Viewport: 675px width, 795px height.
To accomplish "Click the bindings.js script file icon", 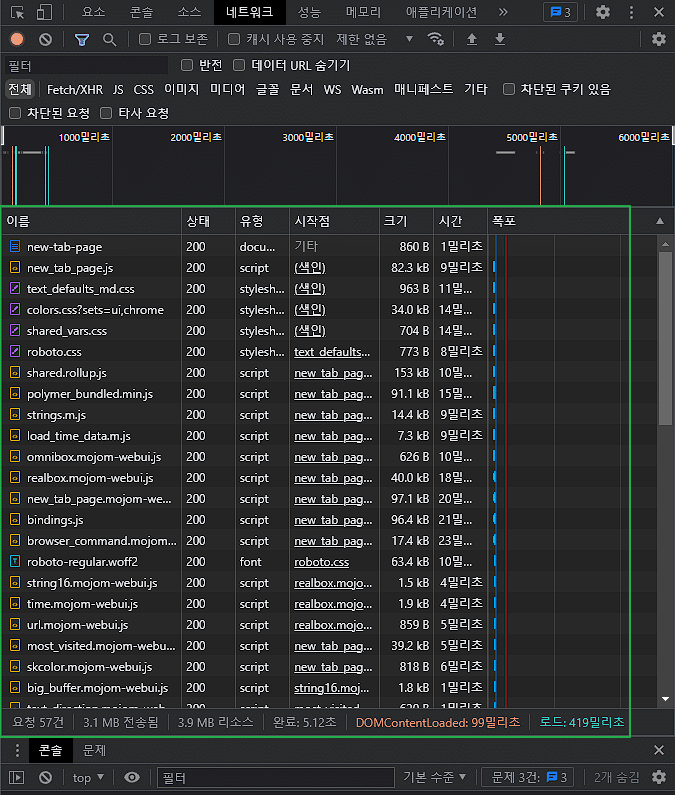I will click(x=15, y=519).
